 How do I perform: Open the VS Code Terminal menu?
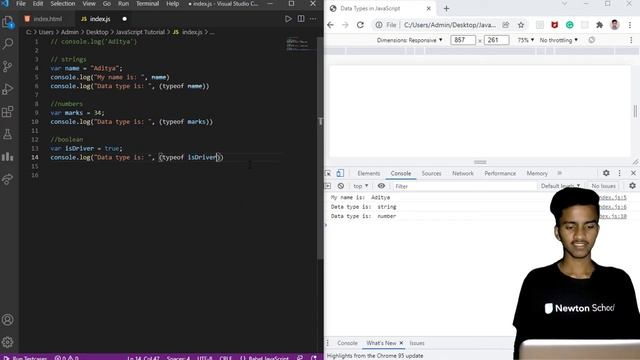147,4
